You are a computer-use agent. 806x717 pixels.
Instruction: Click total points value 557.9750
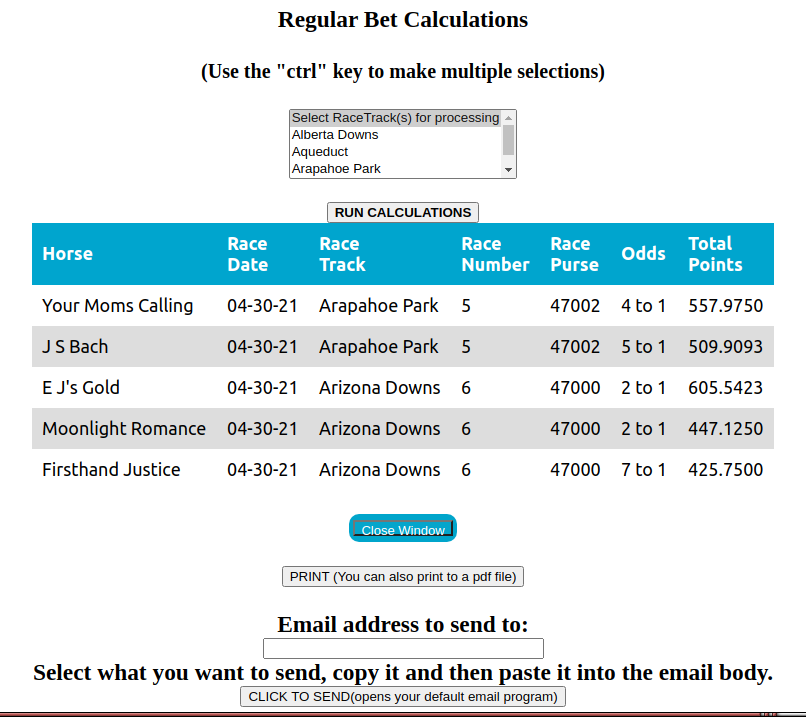(725, 305)
